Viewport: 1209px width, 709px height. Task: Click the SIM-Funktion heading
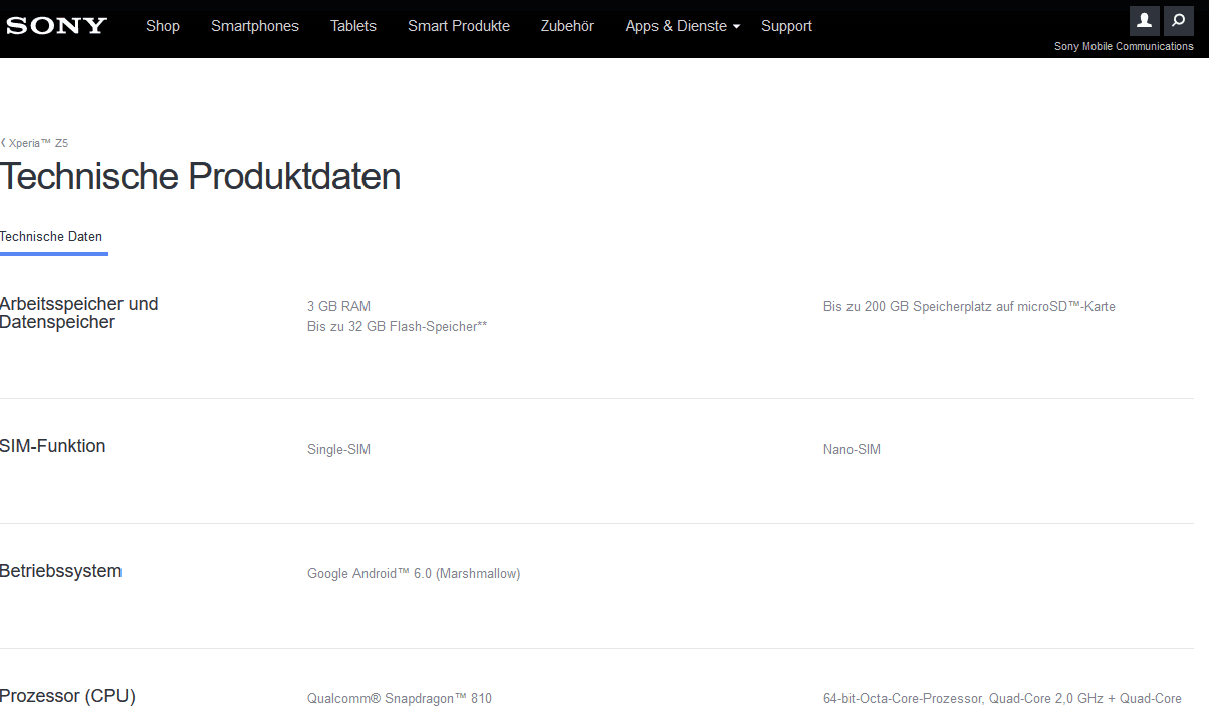pyautogui.click(x=53, y=446)
